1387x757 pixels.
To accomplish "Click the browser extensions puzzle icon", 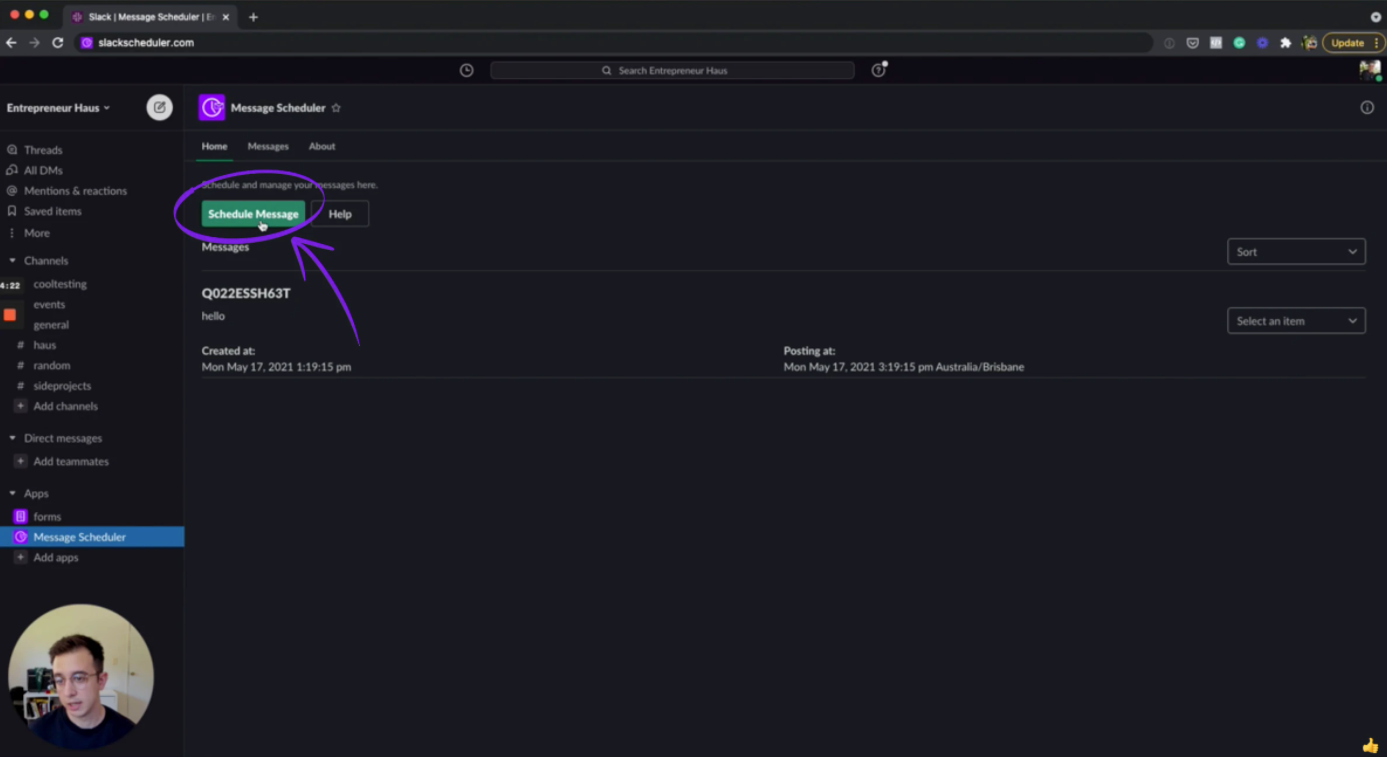I will click(1286, 43).
